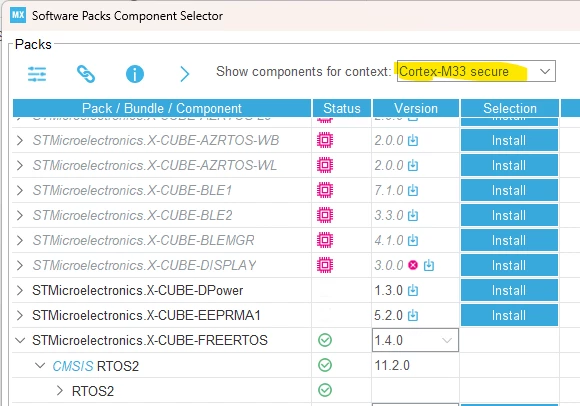The height and width of the screenshot is (406, 580).
Task: Click the download icon beside version 4.1.0
Action: click(x=413, y=240)
